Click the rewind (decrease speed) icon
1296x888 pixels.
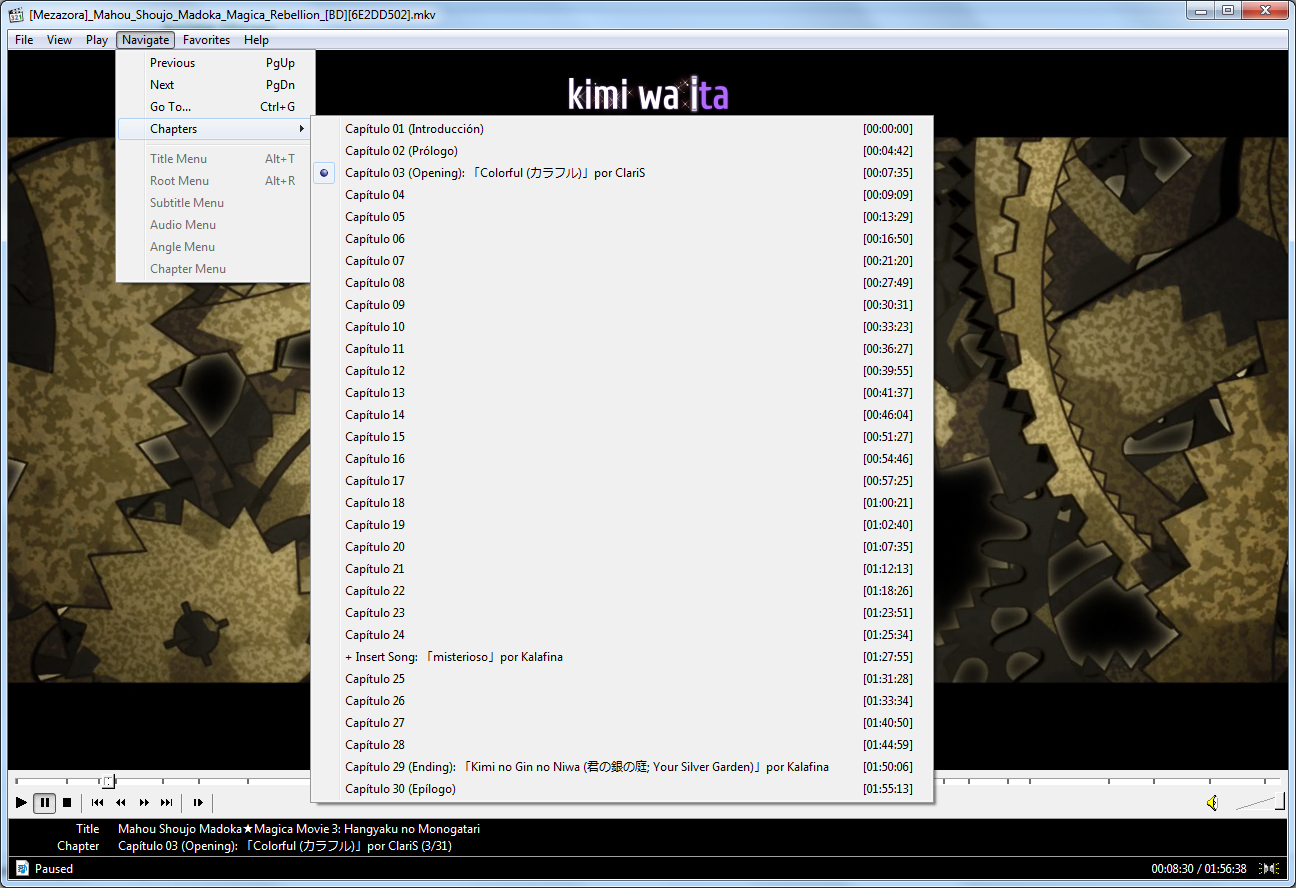point(120,802)
